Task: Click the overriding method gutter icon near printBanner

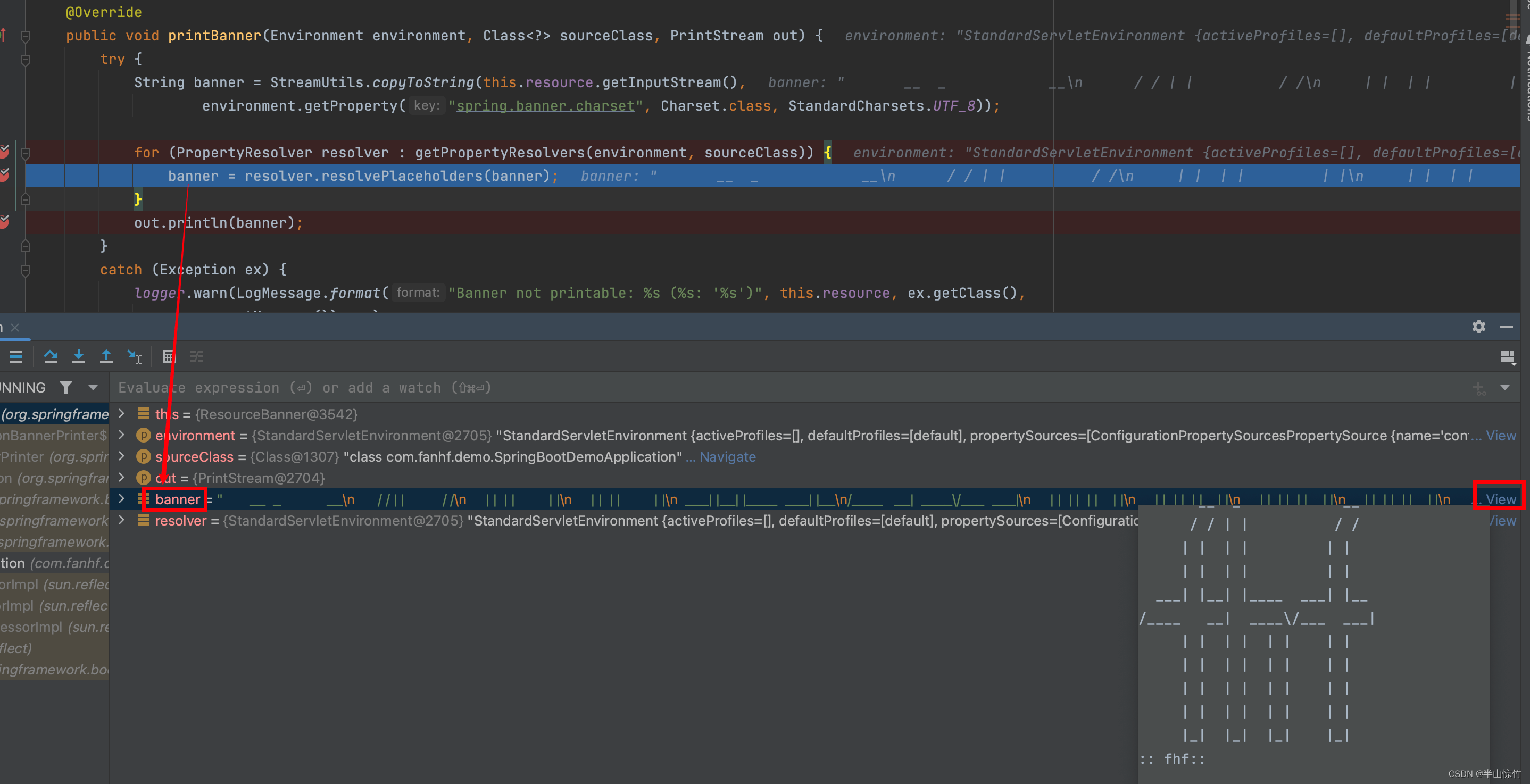Action: (x=4, y=35)
